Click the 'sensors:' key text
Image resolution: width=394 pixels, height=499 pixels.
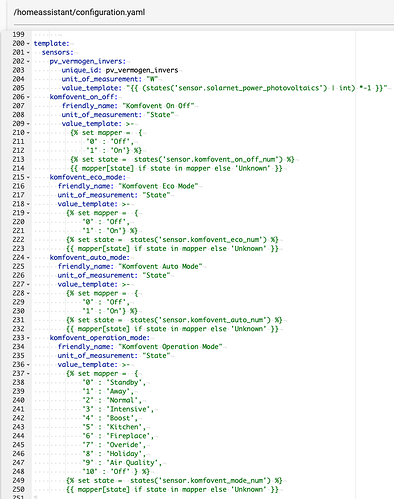57,52
